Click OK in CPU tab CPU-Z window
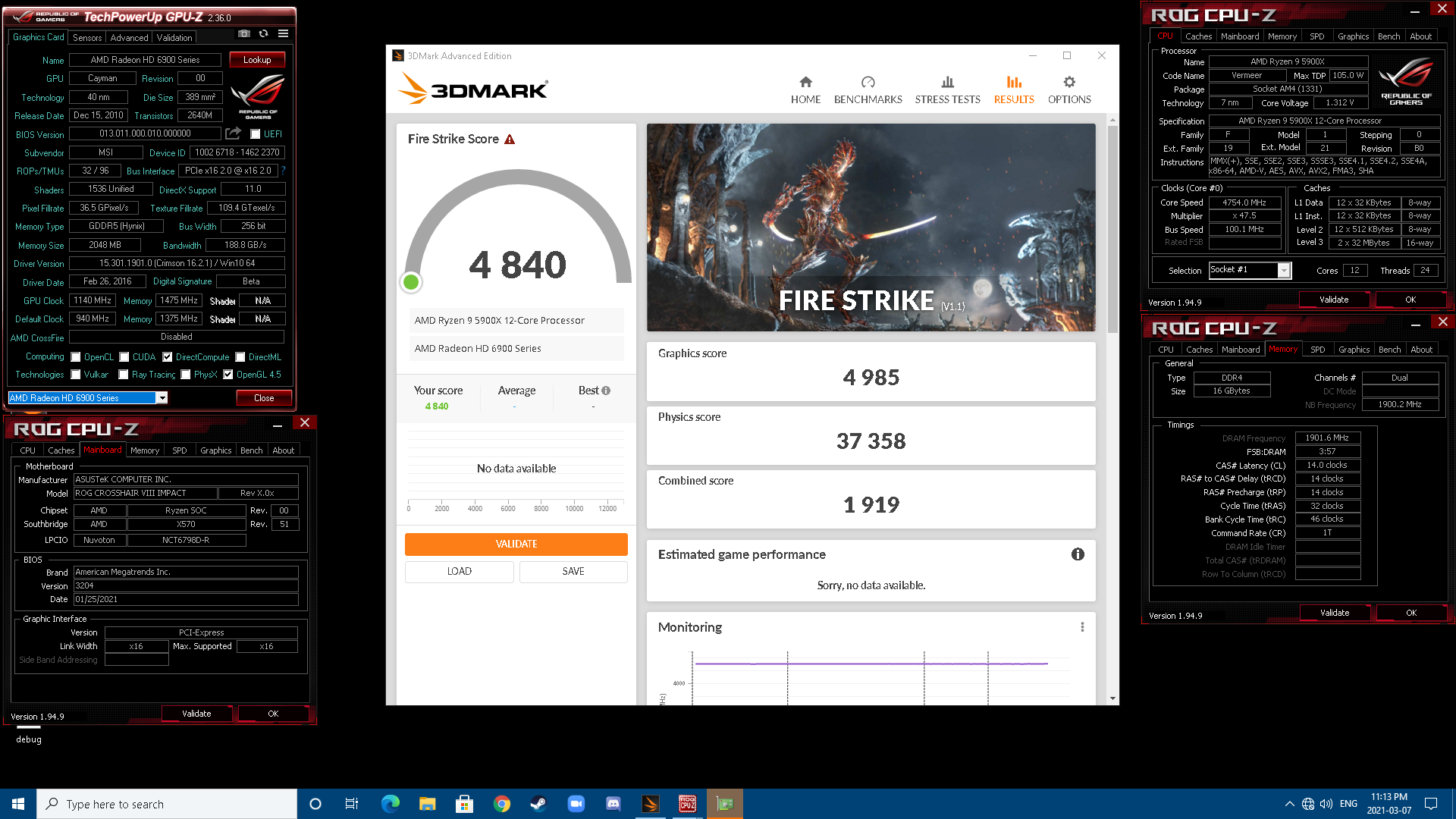The height and width of the screenshot is (819, 1456). pos(1410,300)
